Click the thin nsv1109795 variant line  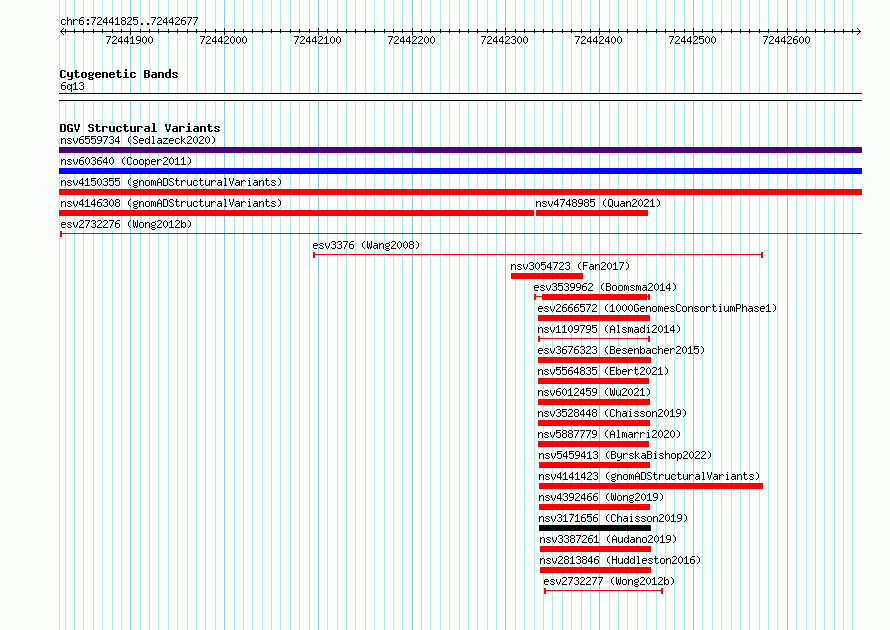tap(594, 339)
